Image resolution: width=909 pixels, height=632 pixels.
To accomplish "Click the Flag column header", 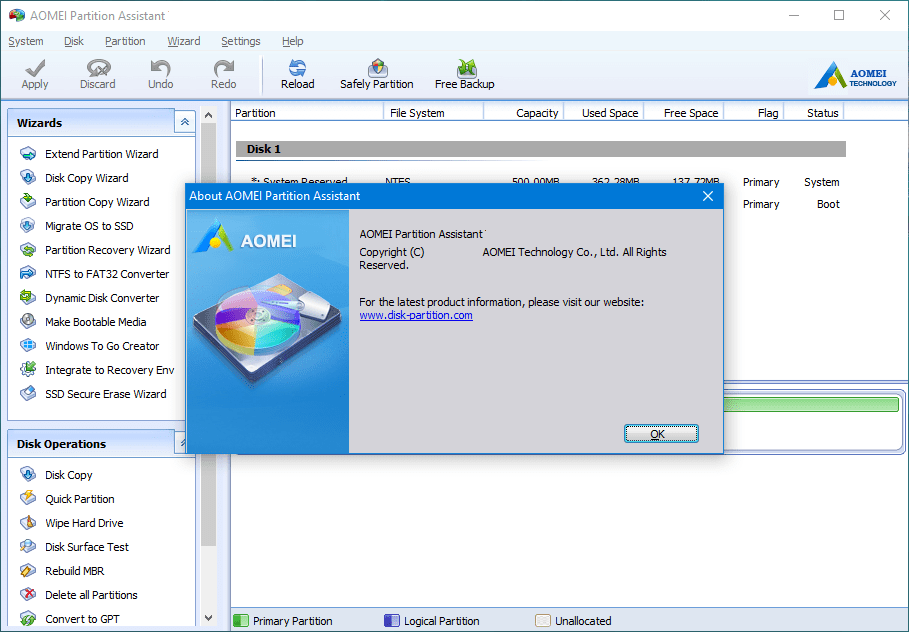I will pos(754,112).
